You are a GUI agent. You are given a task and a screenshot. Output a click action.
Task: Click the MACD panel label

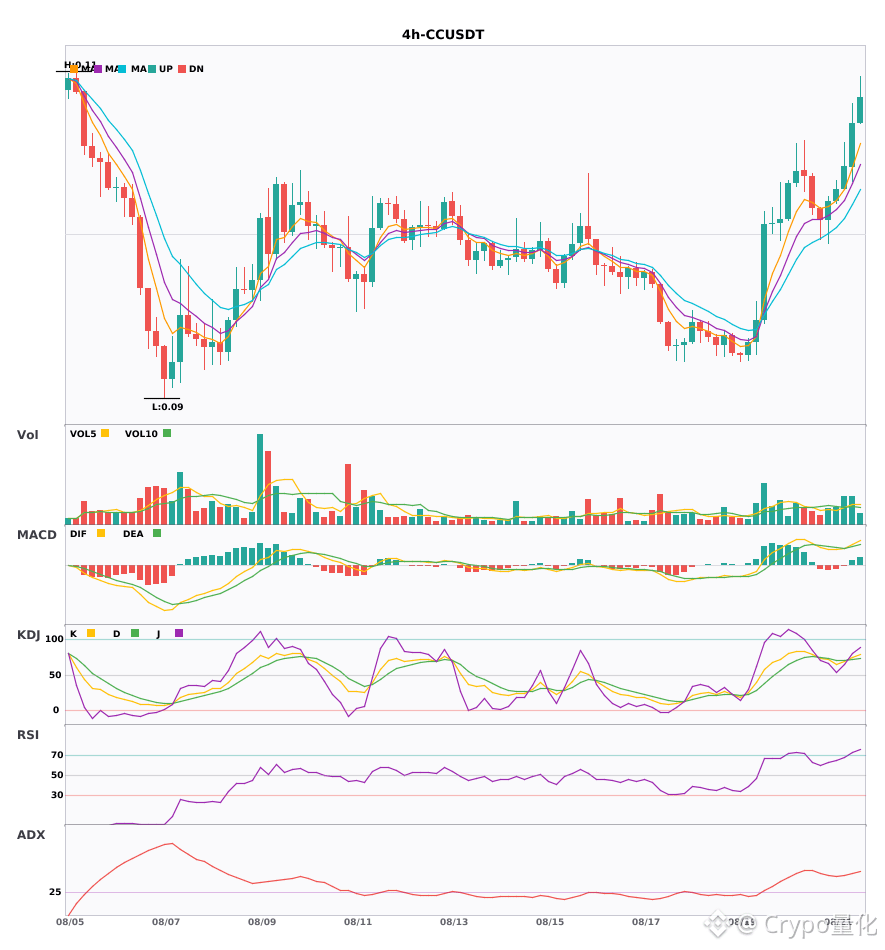pos(36,535)
